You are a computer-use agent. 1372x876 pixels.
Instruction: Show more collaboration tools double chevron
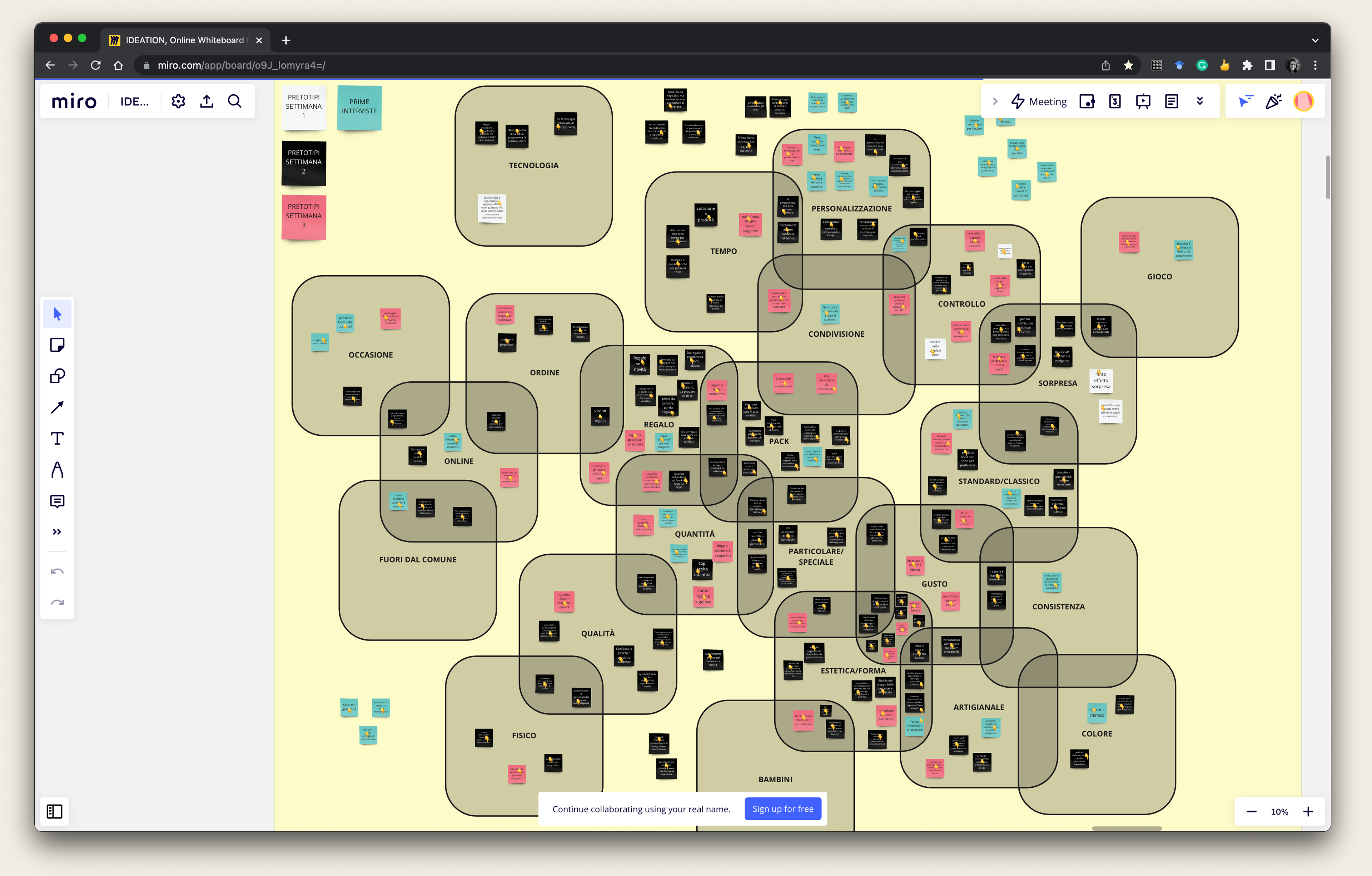[1199, 102]
